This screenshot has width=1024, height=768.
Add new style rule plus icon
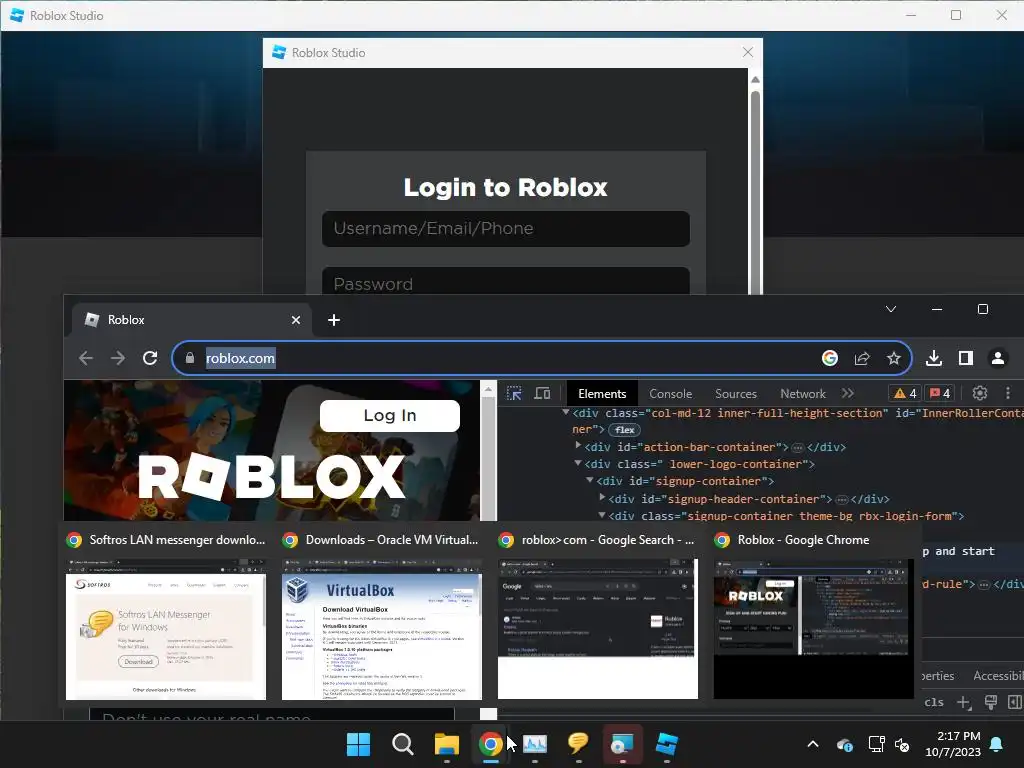click(x=963, y=702)
